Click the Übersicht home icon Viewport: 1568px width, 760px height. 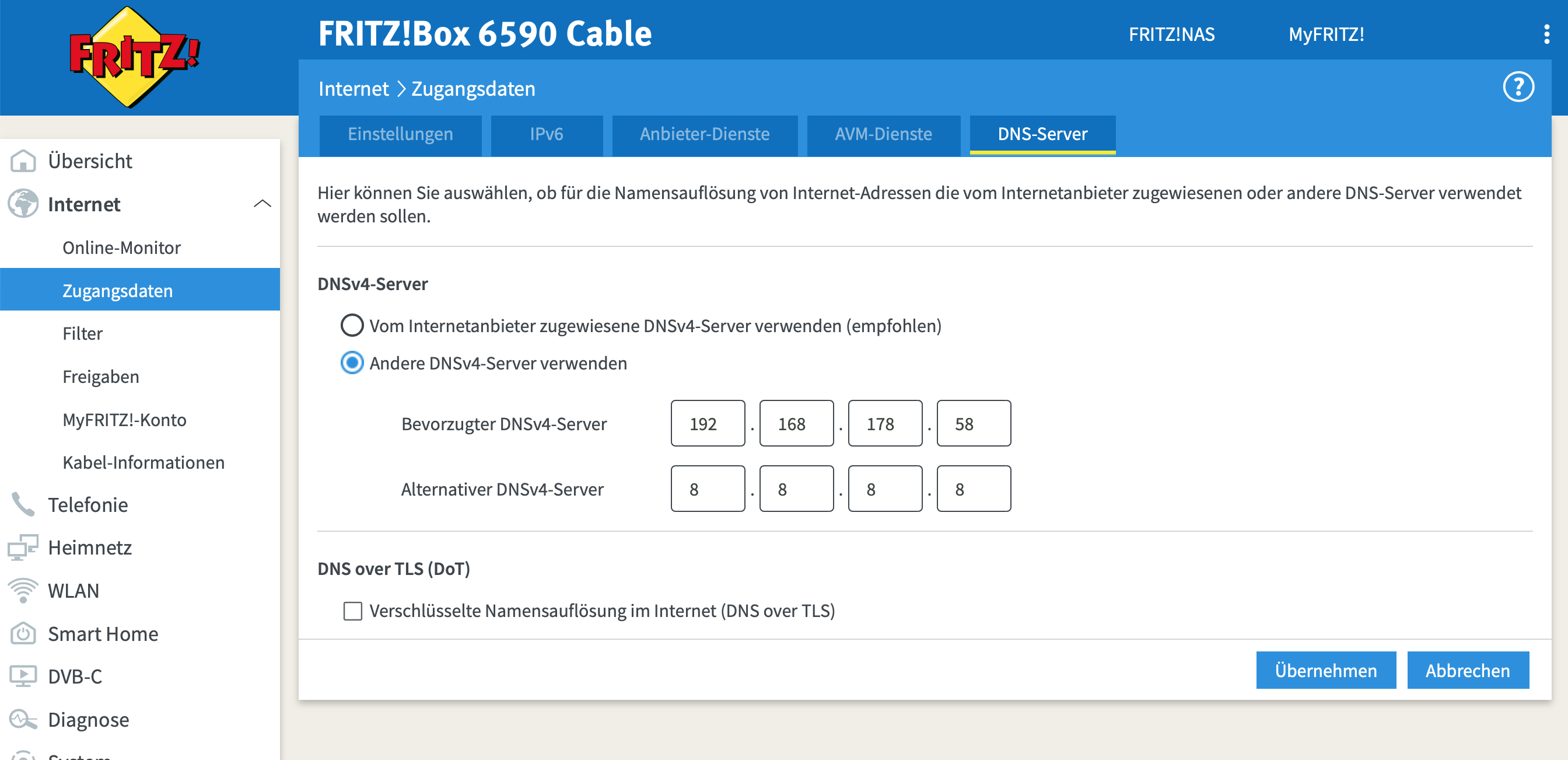[x=23, y=161]
